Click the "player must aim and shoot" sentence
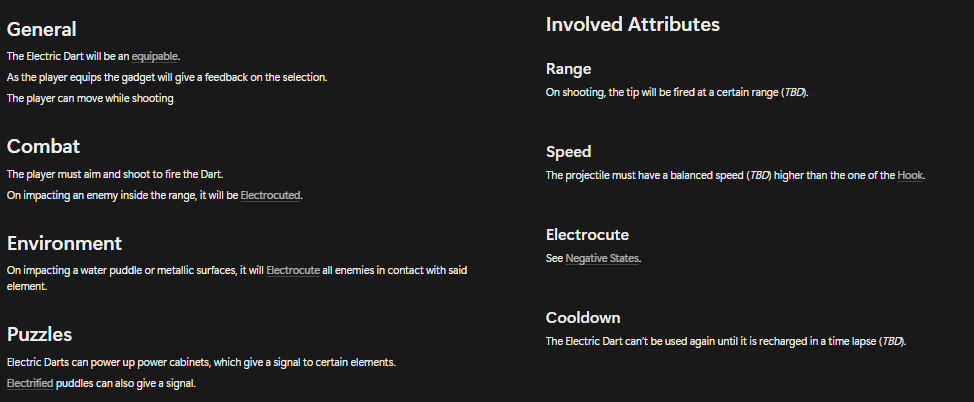Screen dimensions: 974x402 point(114,174)
